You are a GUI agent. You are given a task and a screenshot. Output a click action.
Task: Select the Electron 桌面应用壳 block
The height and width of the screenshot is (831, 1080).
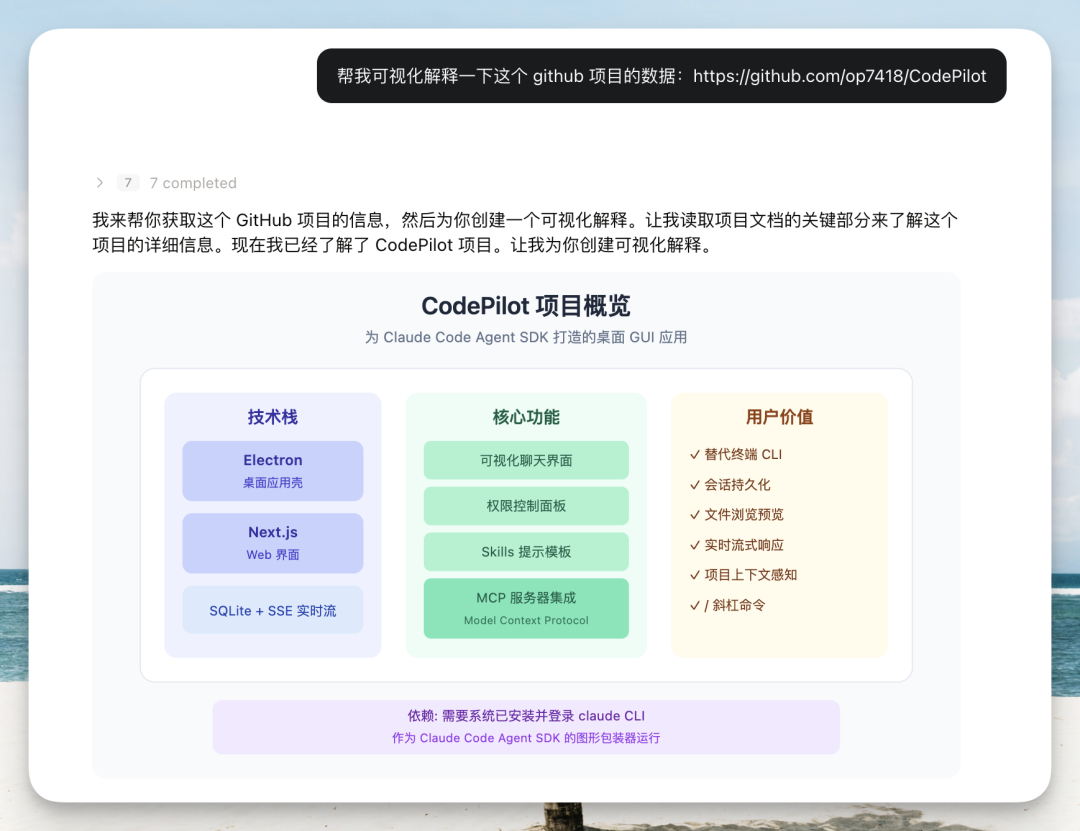[x=272, y=469]
